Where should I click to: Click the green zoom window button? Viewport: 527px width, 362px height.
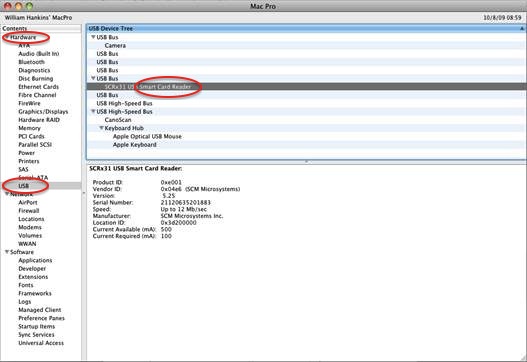click(x=29, y=6)
